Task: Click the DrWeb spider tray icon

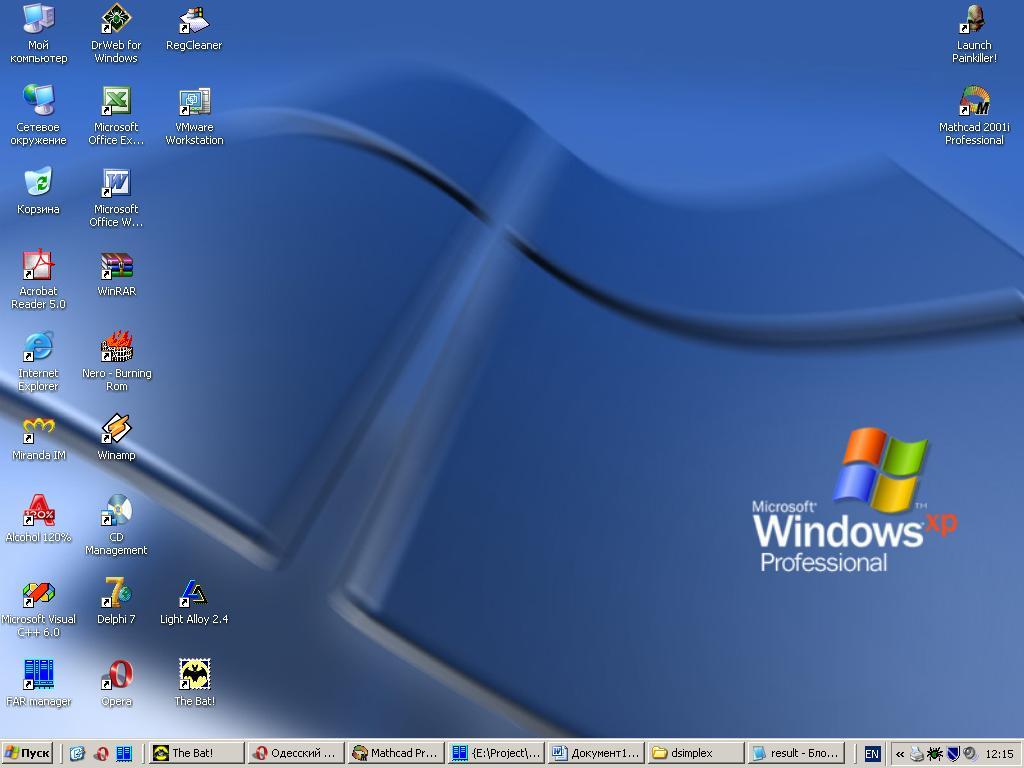Action: pyautogui.click(x=935, y=754)
